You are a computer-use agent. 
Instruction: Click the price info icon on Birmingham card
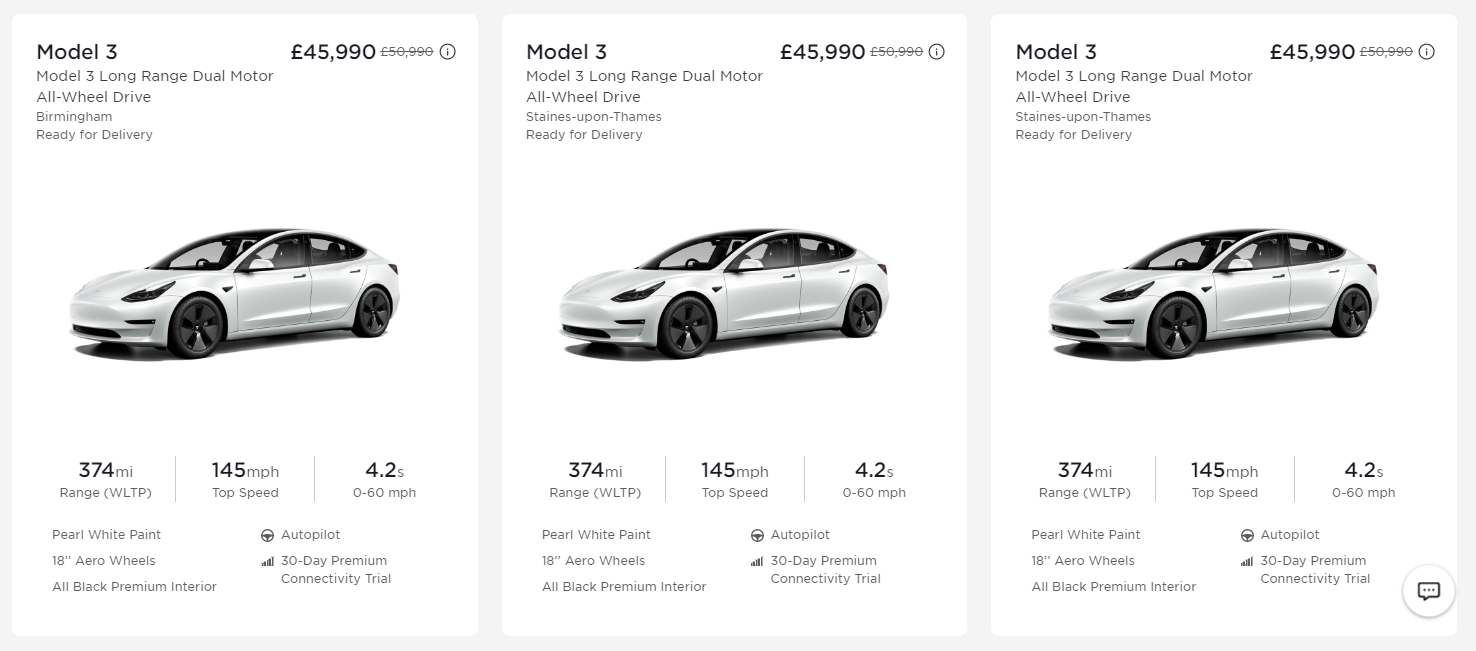pos(447,52)
